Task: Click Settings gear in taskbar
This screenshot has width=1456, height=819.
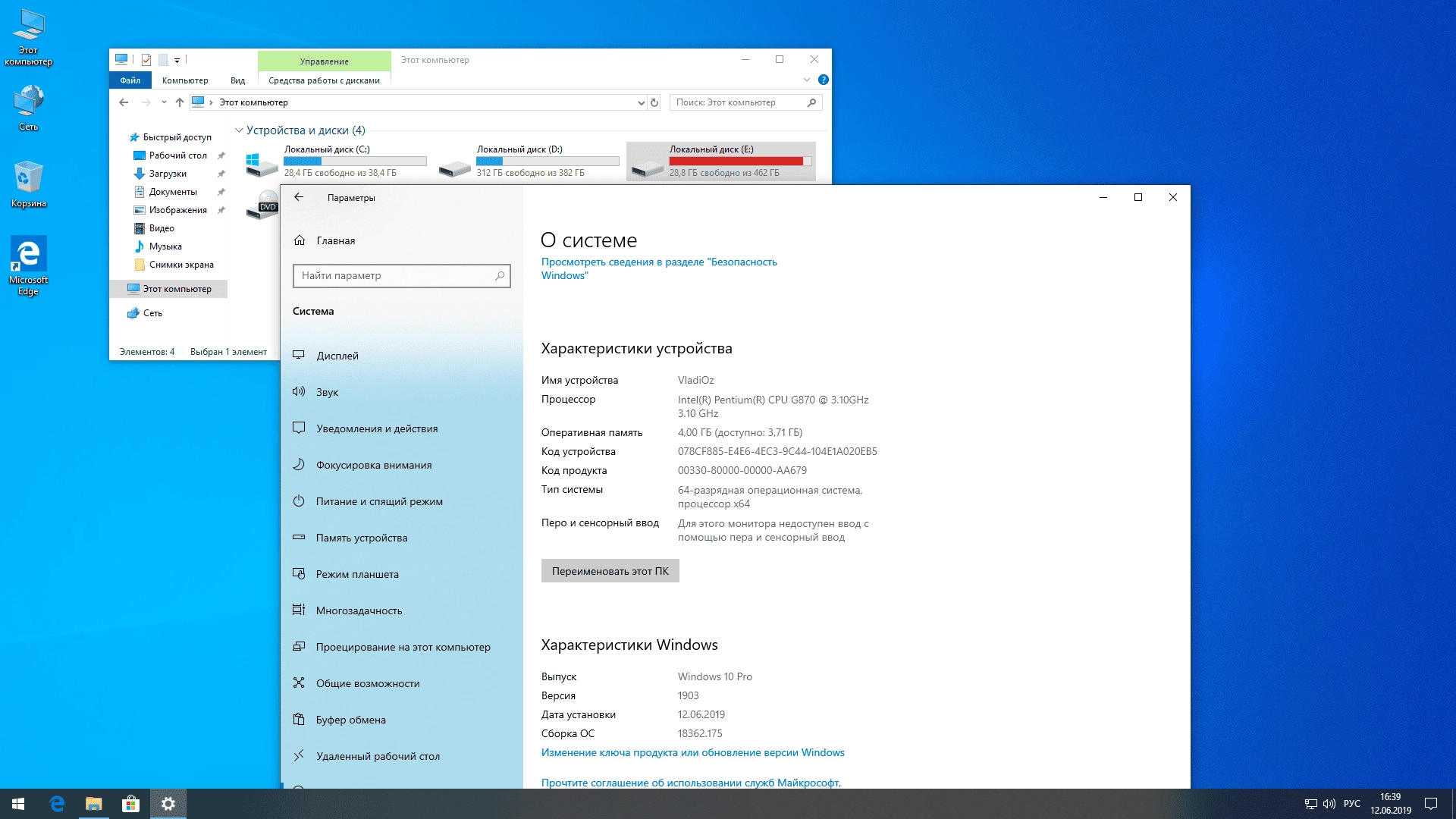Action: click(x=168, y=804)
